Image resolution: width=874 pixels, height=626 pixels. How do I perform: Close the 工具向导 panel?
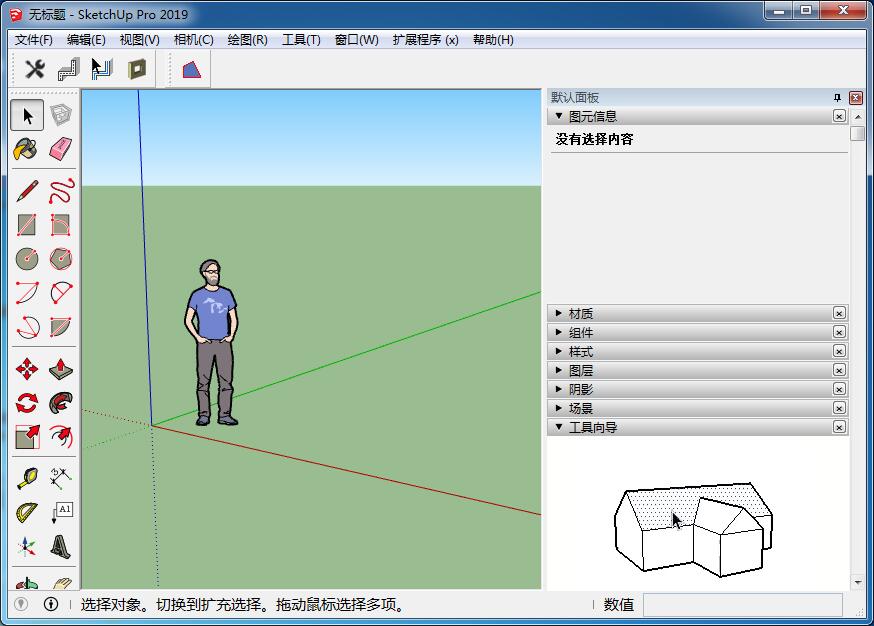click(839, 427)
